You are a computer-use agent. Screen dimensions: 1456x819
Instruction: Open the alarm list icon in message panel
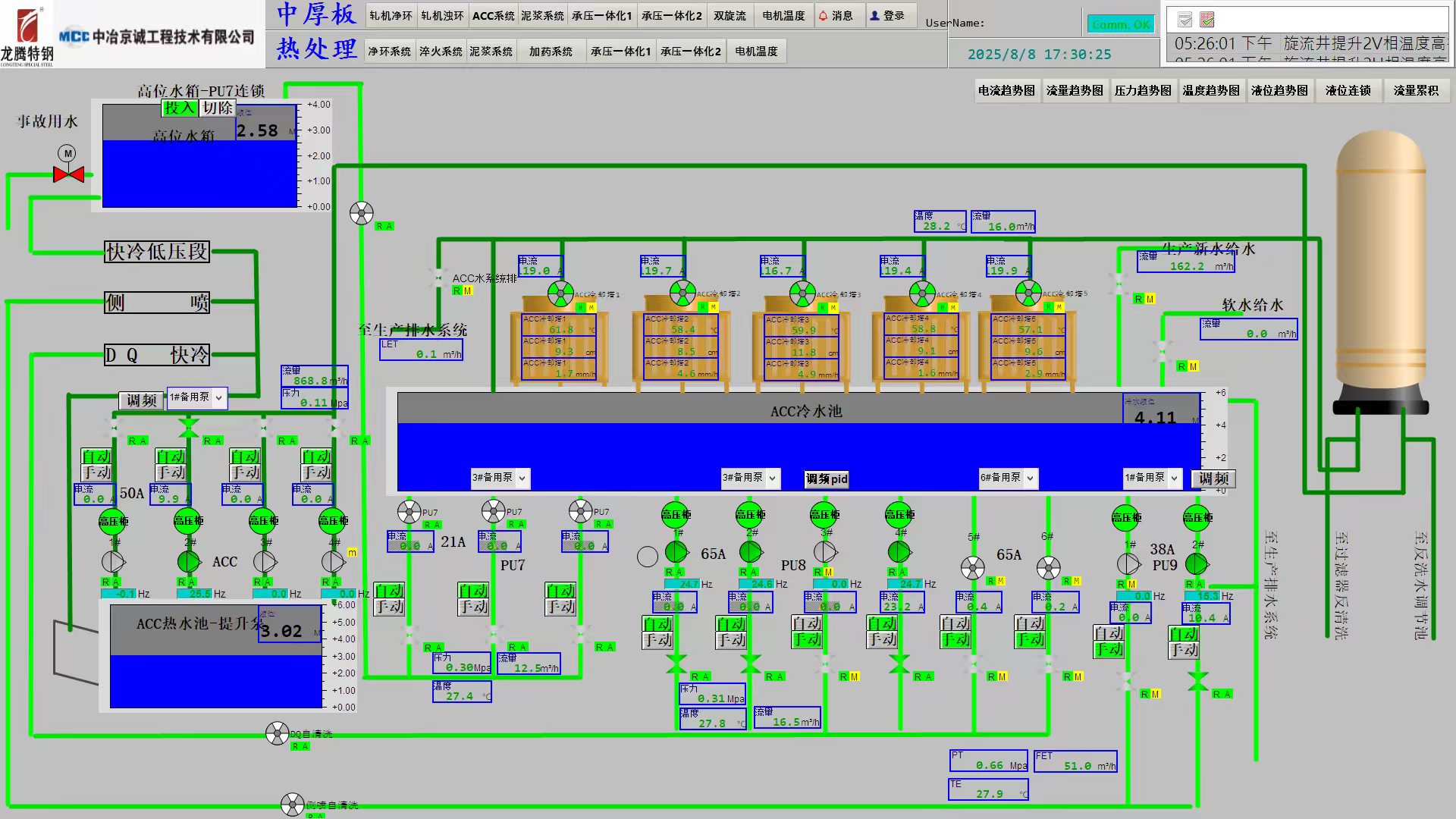(1207, 20)
